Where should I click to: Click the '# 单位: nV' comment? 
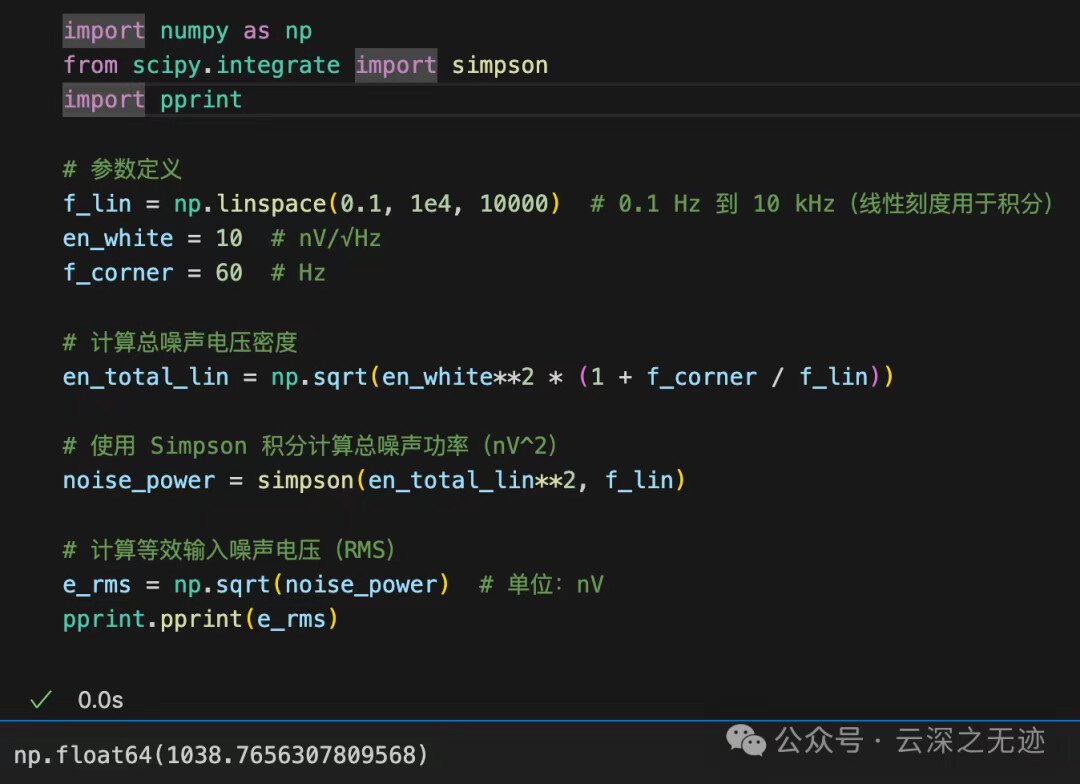coord(541,585)
